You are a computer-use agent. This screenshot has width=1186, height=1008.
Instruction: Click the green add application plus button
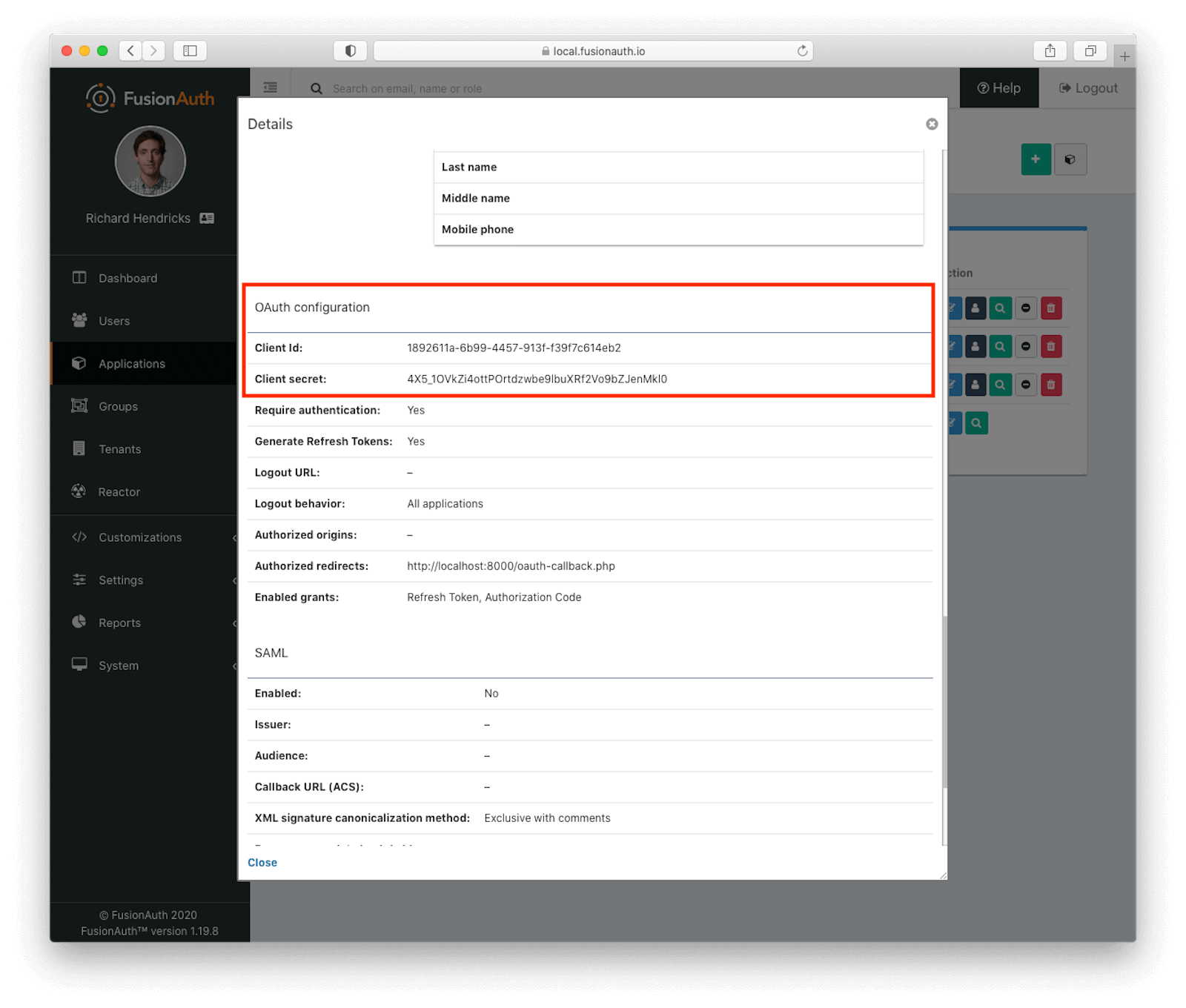point(1036,159)
